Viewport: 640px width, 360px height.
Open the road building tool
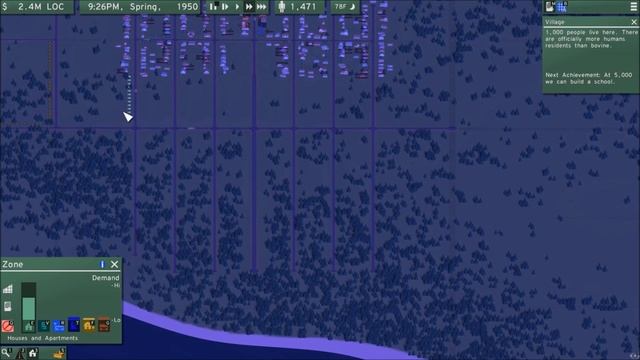pos(20,353)
